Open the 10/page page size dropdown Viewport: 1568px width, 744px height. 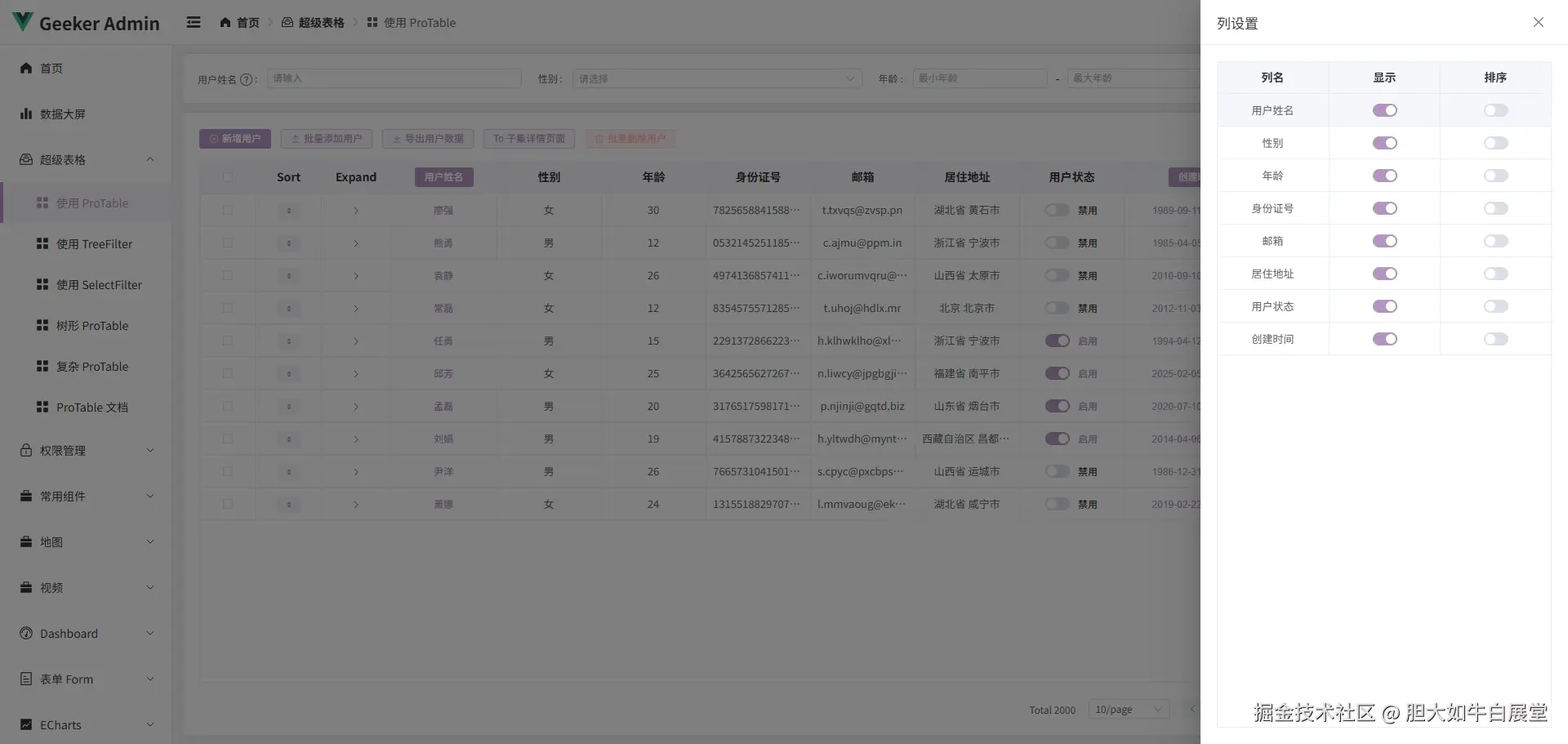1129,710
